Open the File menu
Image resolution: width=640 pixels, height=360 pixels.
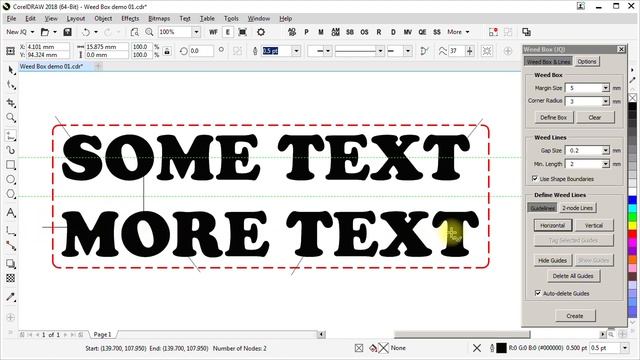click(11, 18)
